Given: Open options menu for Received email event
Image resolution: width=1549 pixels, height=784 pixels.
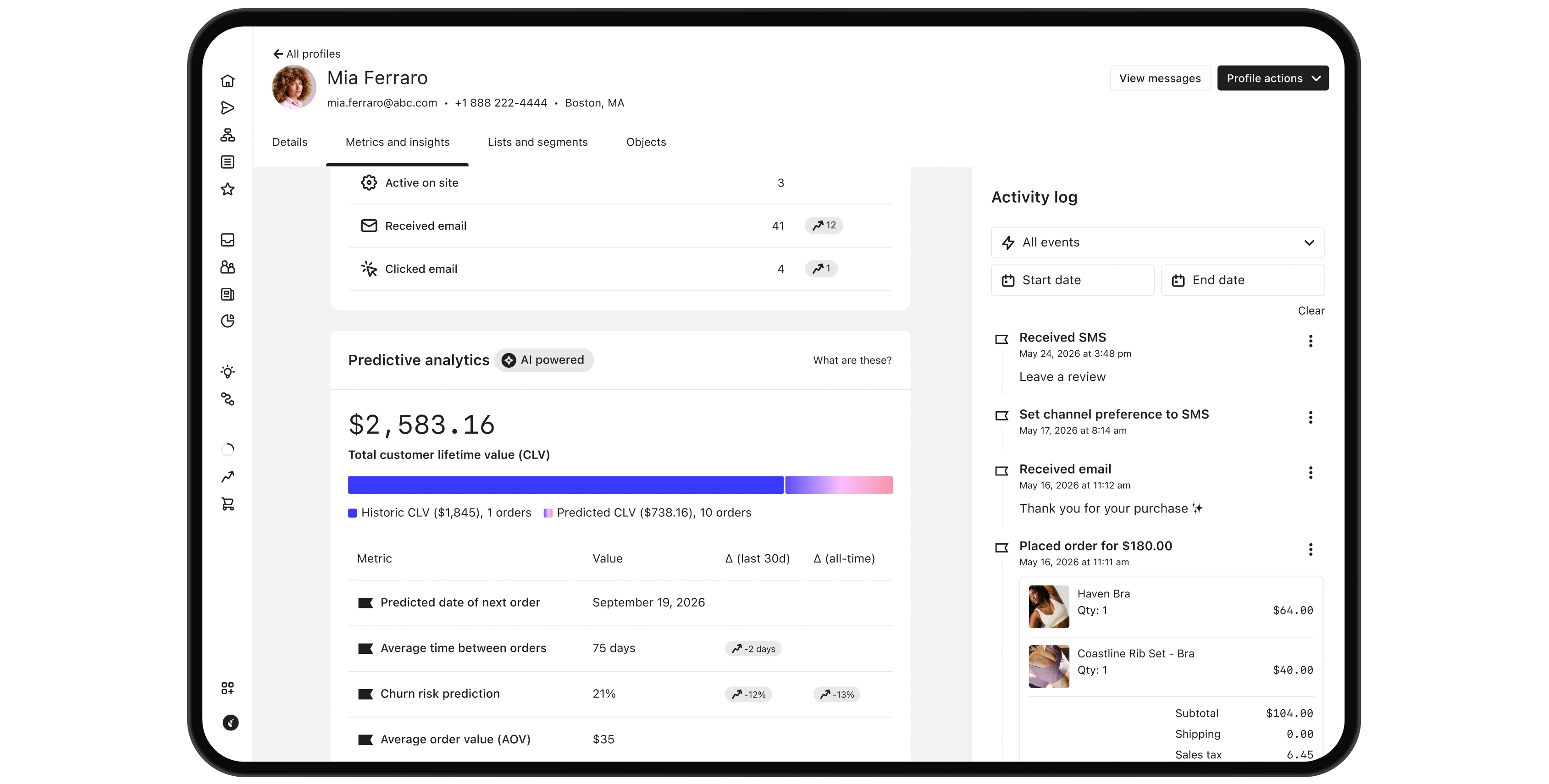Looking at the screenshot, I should click(1310, 473).
